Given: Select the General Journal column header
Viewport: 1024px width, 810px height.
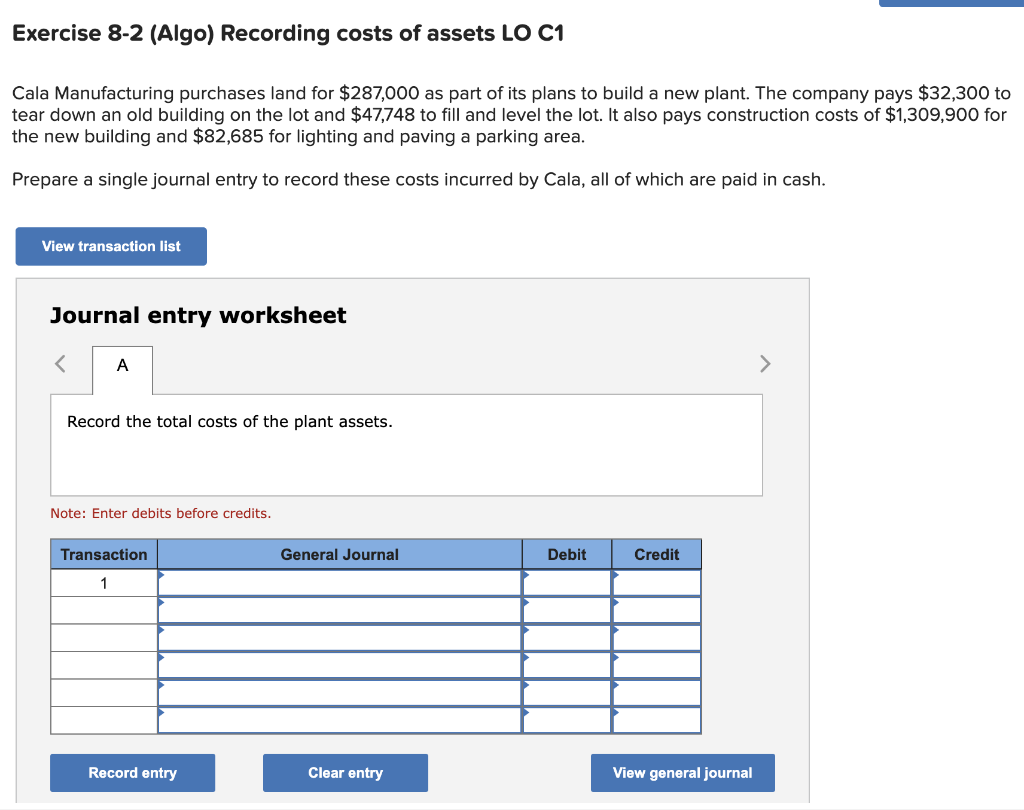Looking at the screenshot, I should pos(338,554).
